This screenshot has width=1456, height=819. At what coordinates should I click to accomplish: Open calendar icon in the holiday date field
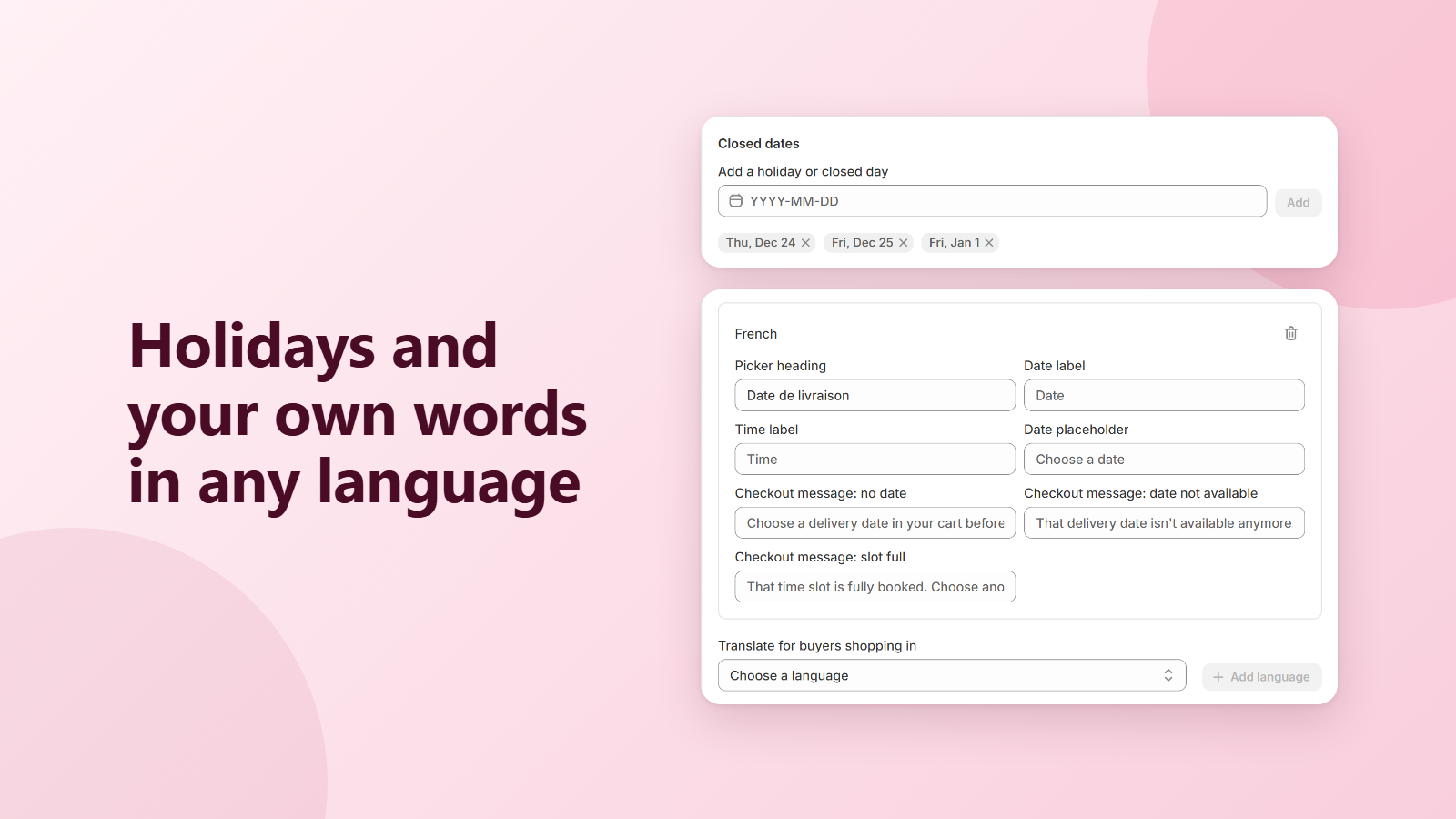pos(735,201)
